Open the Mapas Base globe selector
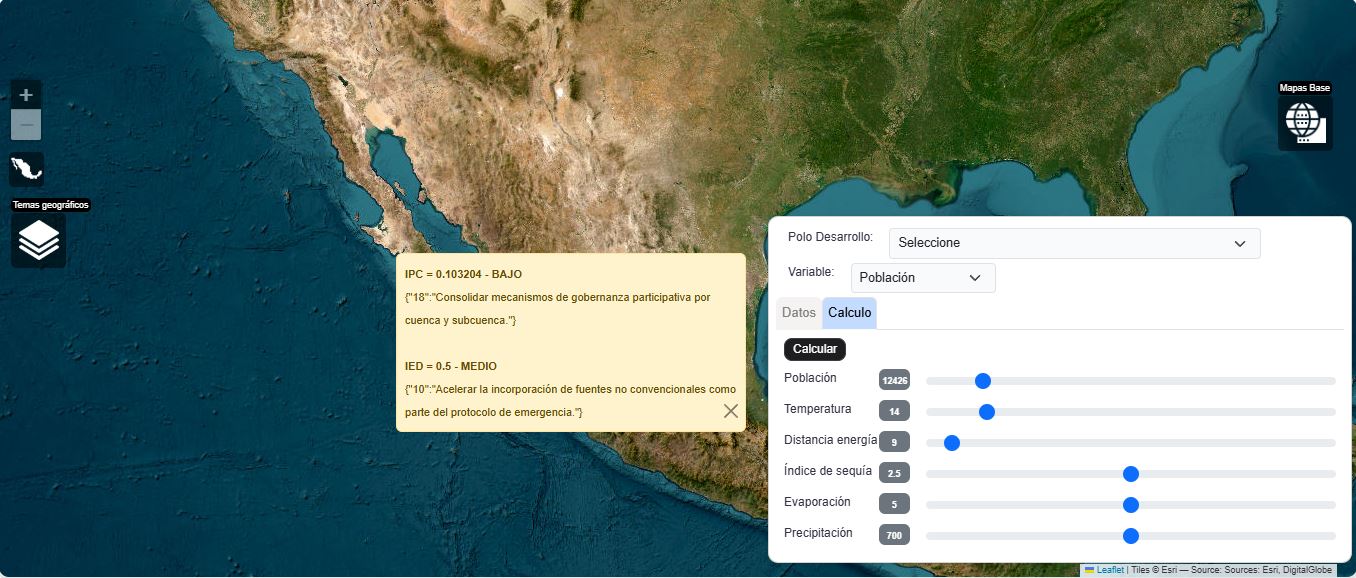The image size is (1356, 578). point(1305,120)
